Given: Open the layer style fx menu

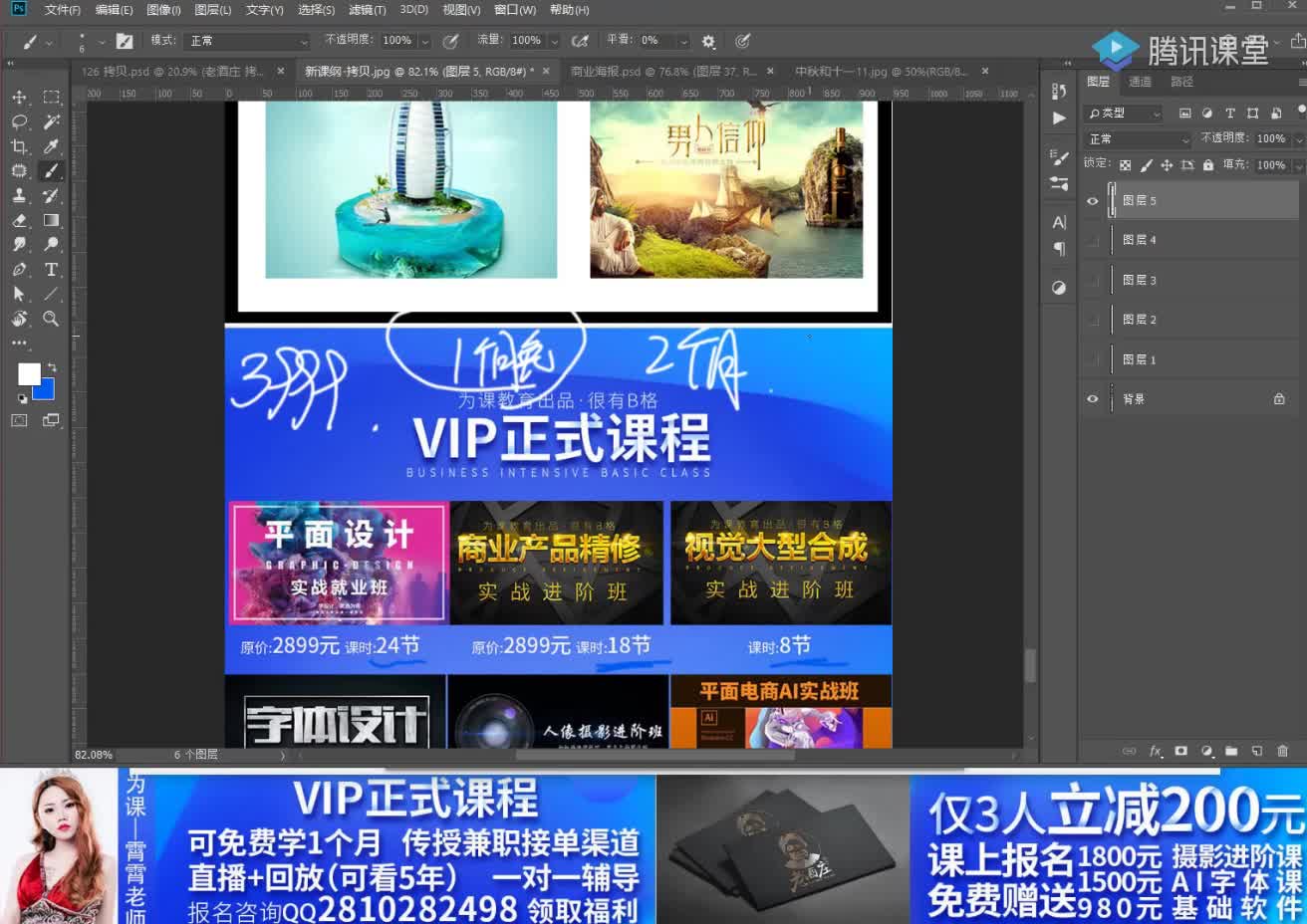Looking at the screenshot, I should pos(1156,752).
